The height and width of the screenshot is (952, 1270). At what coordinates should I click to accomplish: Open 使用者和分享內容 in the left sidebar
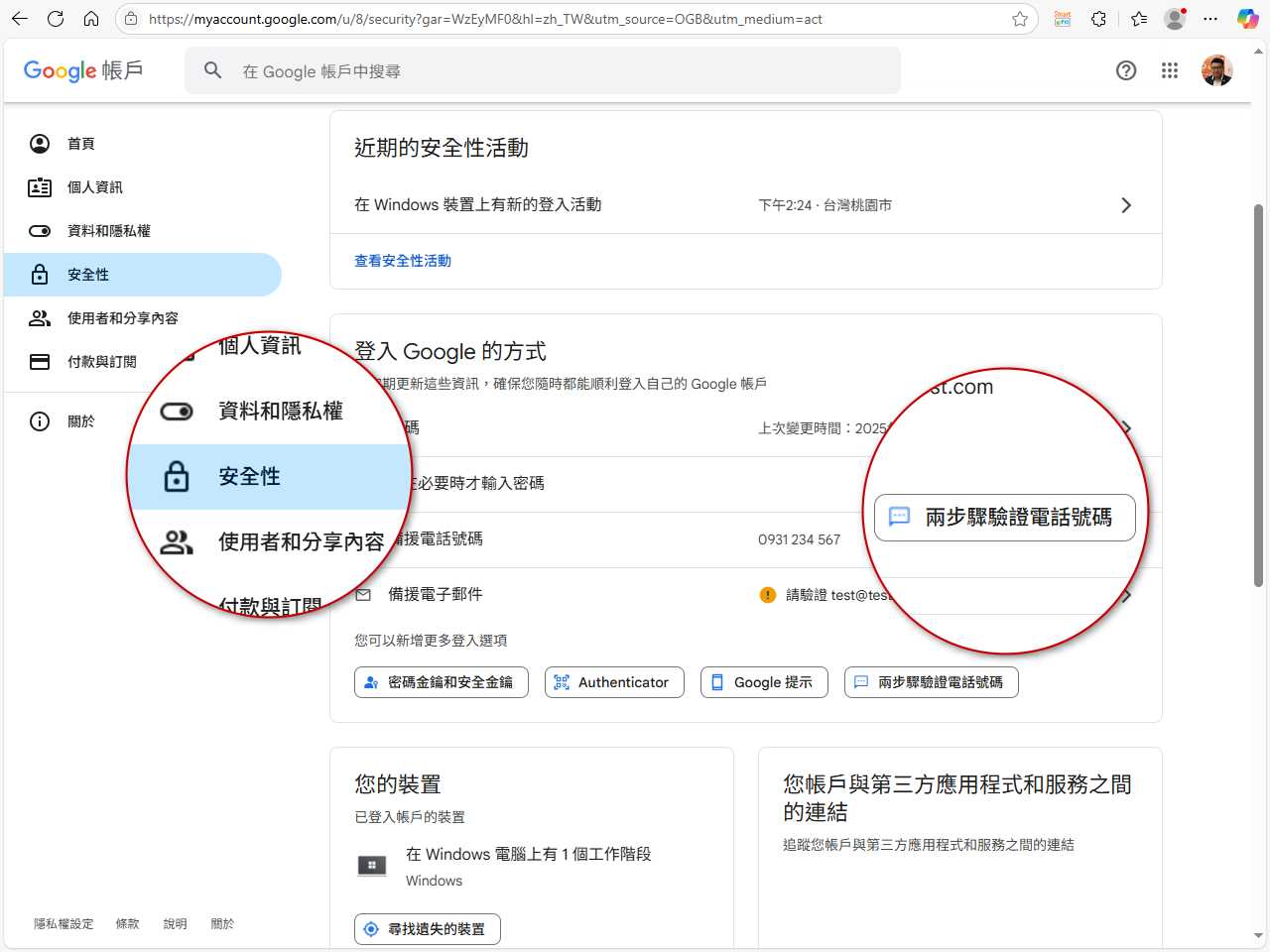click(143, 318)
